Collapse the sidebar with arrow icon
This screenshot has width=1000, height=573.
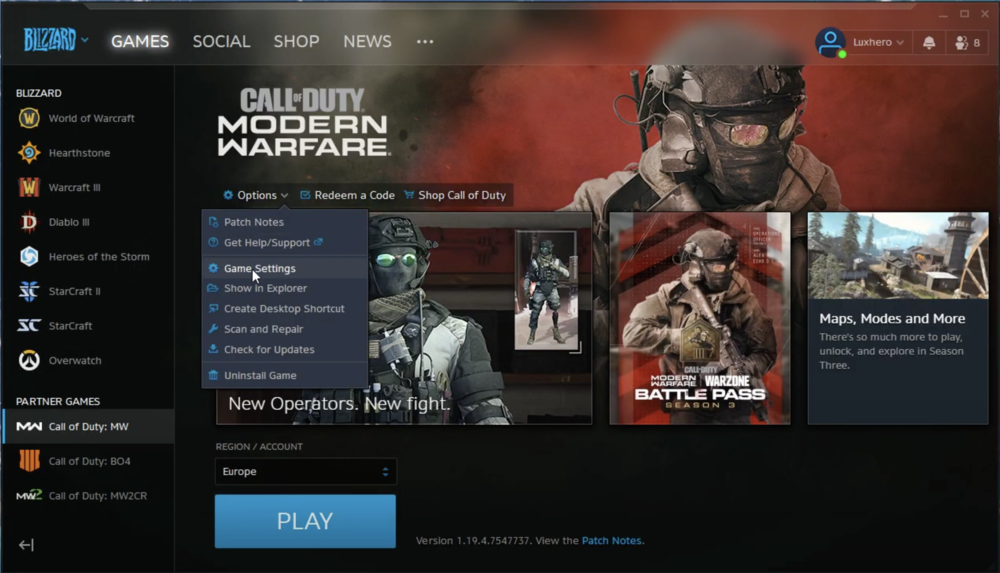point(26,544)
